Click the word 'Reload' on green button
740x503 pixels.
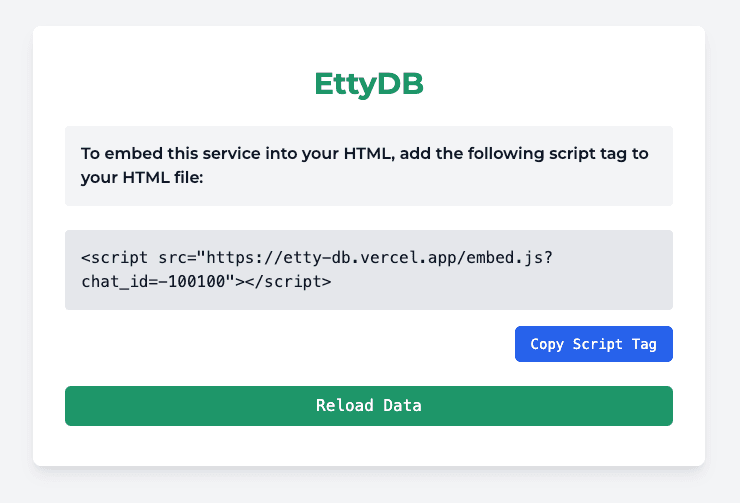coord(345,405)
